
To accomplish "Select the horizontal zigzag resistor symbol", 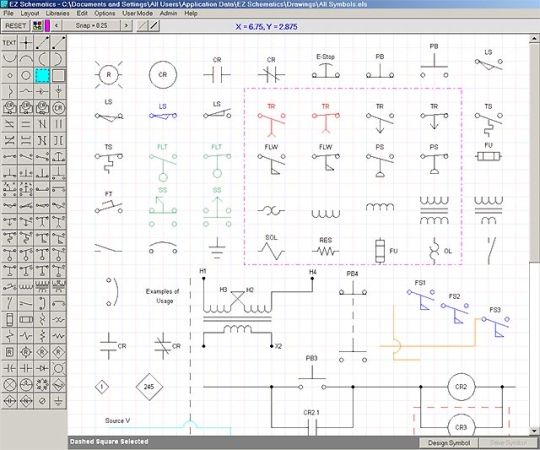I will pyautogui.click(x=58, y=336).
